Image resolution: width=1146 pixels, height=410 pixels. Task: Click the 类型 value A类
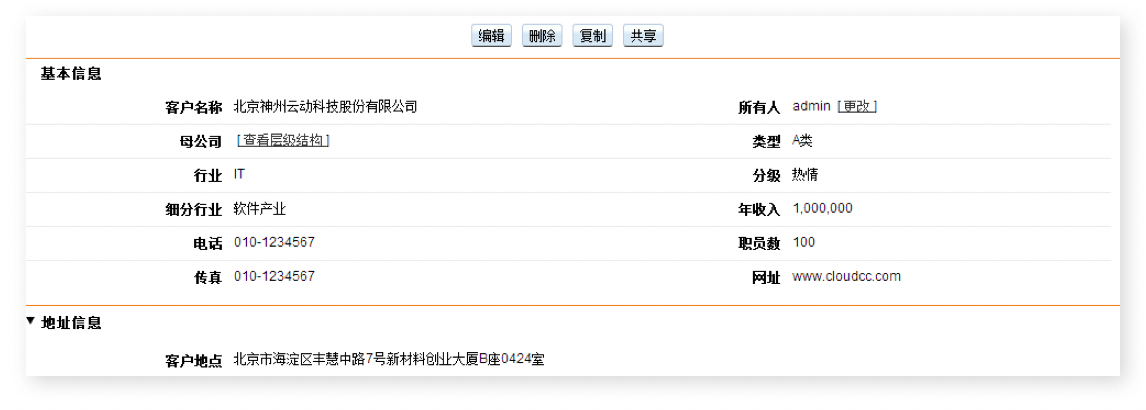[802, 141]
